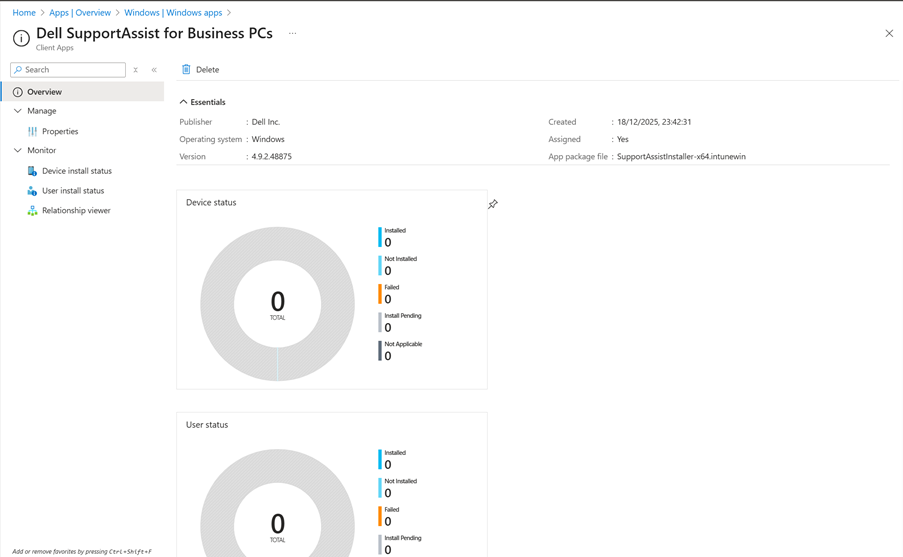The image size is (903, 557).
Task: Collapse the Monitor menu group
Action: [18, 150]
